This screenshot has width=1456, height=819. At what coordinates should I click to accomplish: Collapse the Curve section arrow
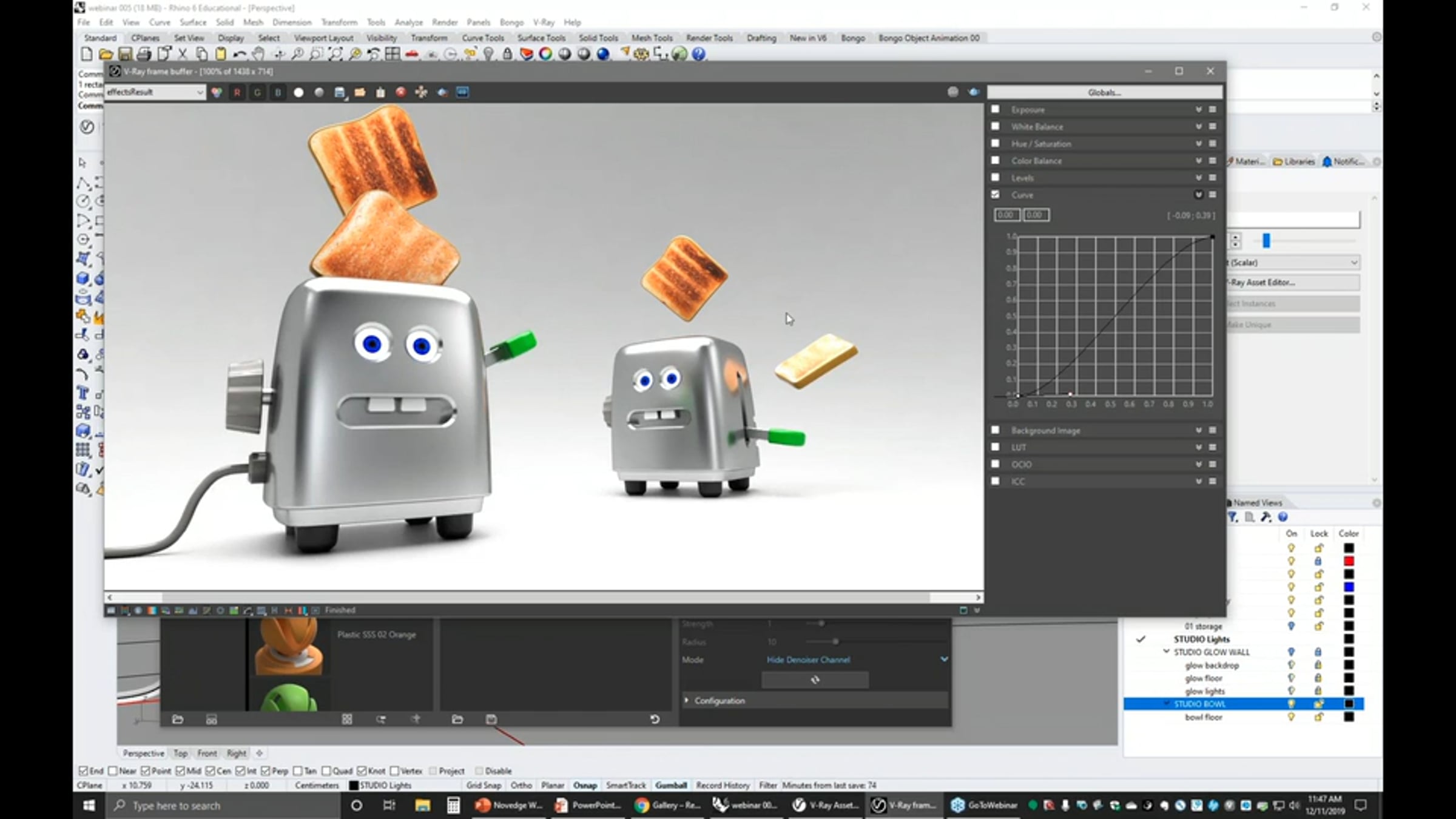[1199, 195]
